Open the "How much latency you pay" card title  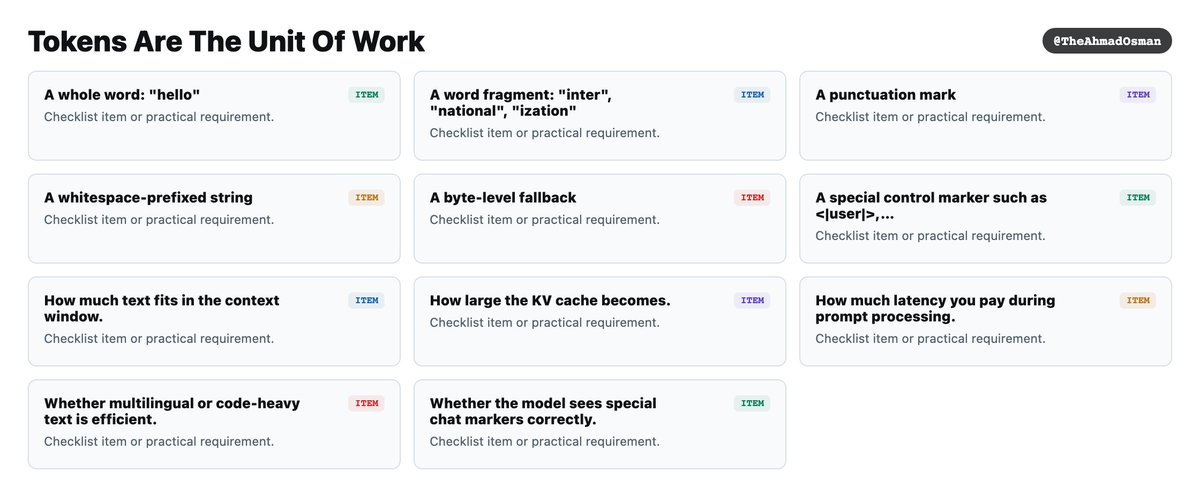click(935, 308)
